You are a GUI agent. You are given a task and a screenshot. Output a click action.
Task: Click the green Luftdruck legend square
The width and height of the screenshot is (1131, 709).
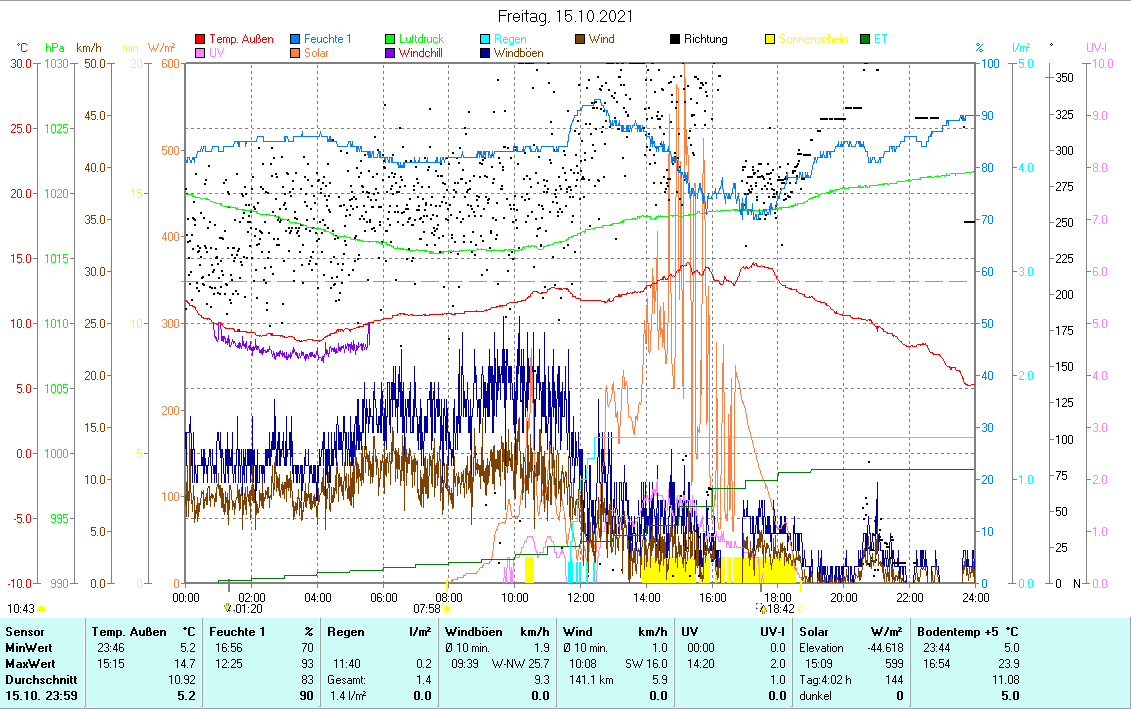391,40
